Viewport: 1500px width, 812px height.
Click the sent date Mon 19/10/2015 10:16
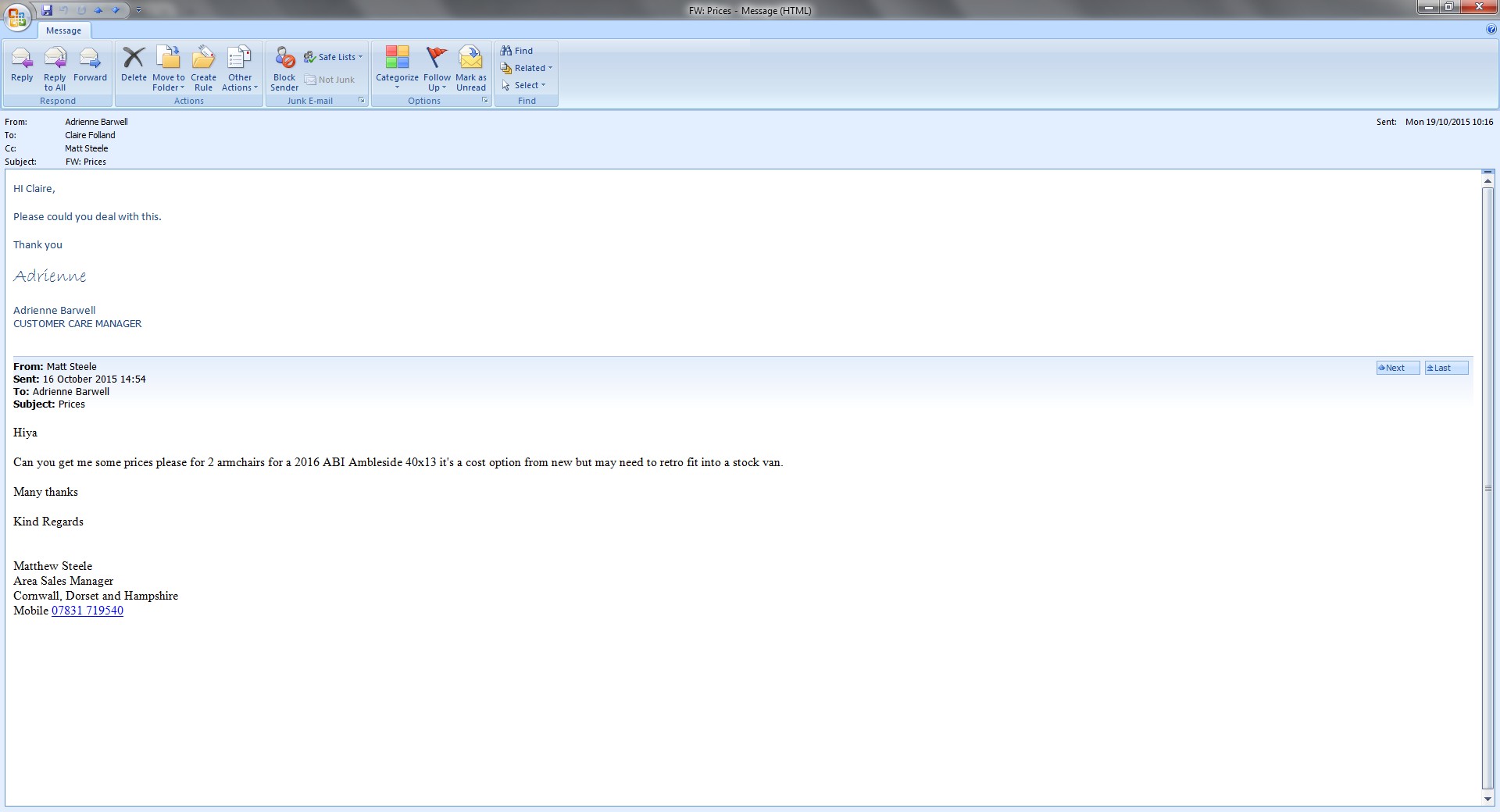(x=1449, y=122)
